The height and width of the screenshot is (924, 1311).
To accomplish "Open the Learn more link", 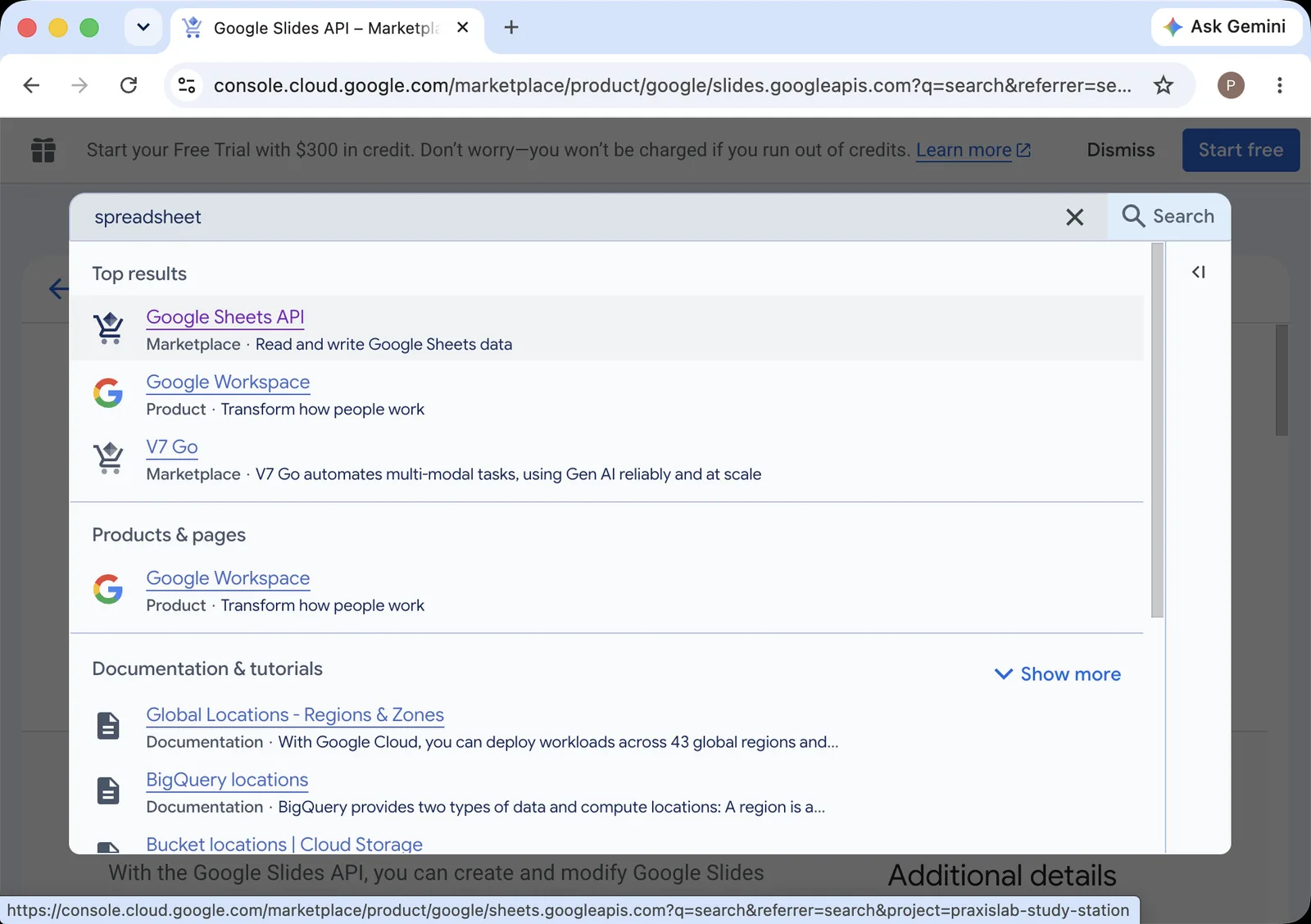I will point(973,150).
